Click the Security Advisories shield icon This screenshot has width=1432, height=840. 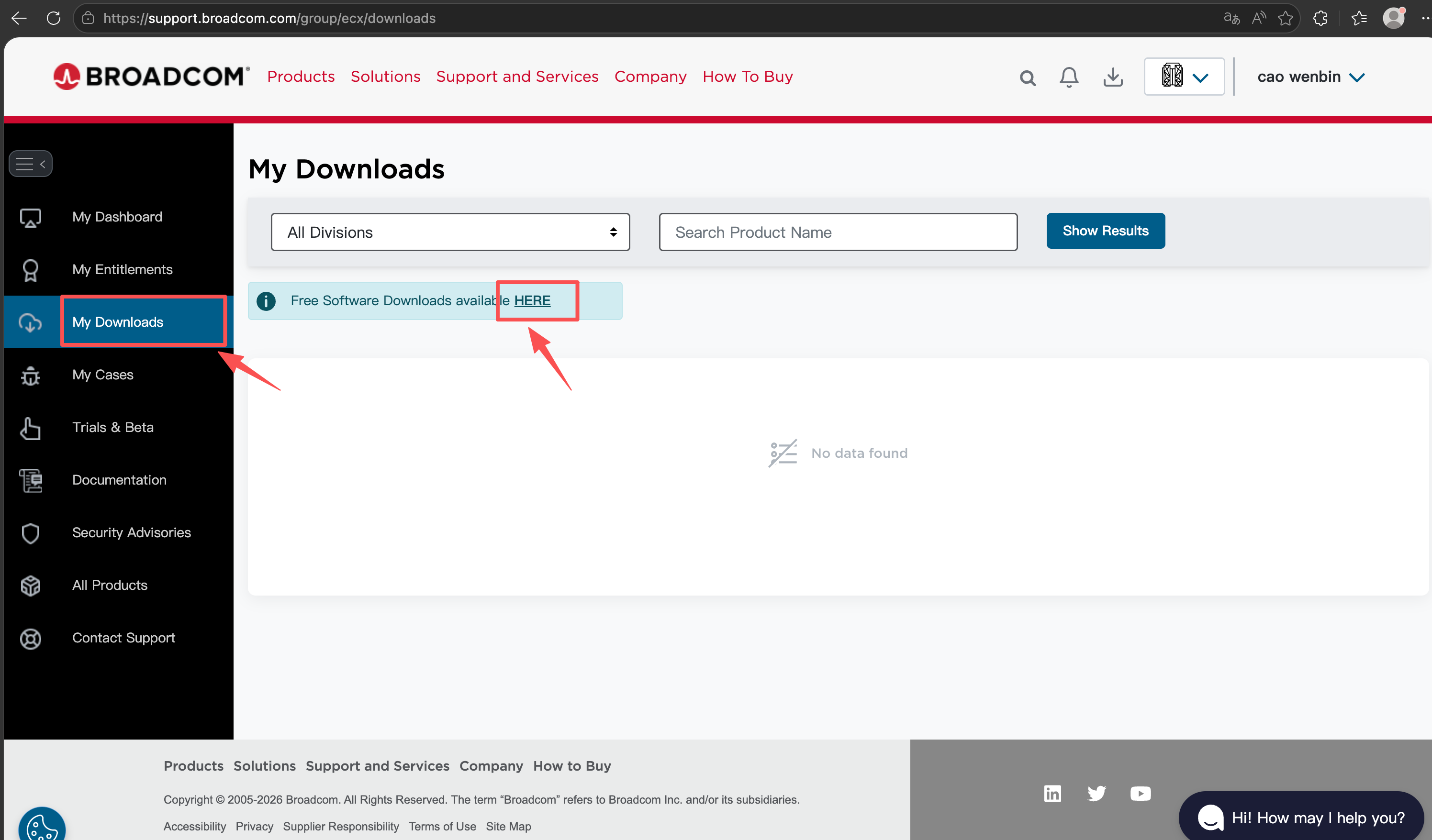coord(31,533)
